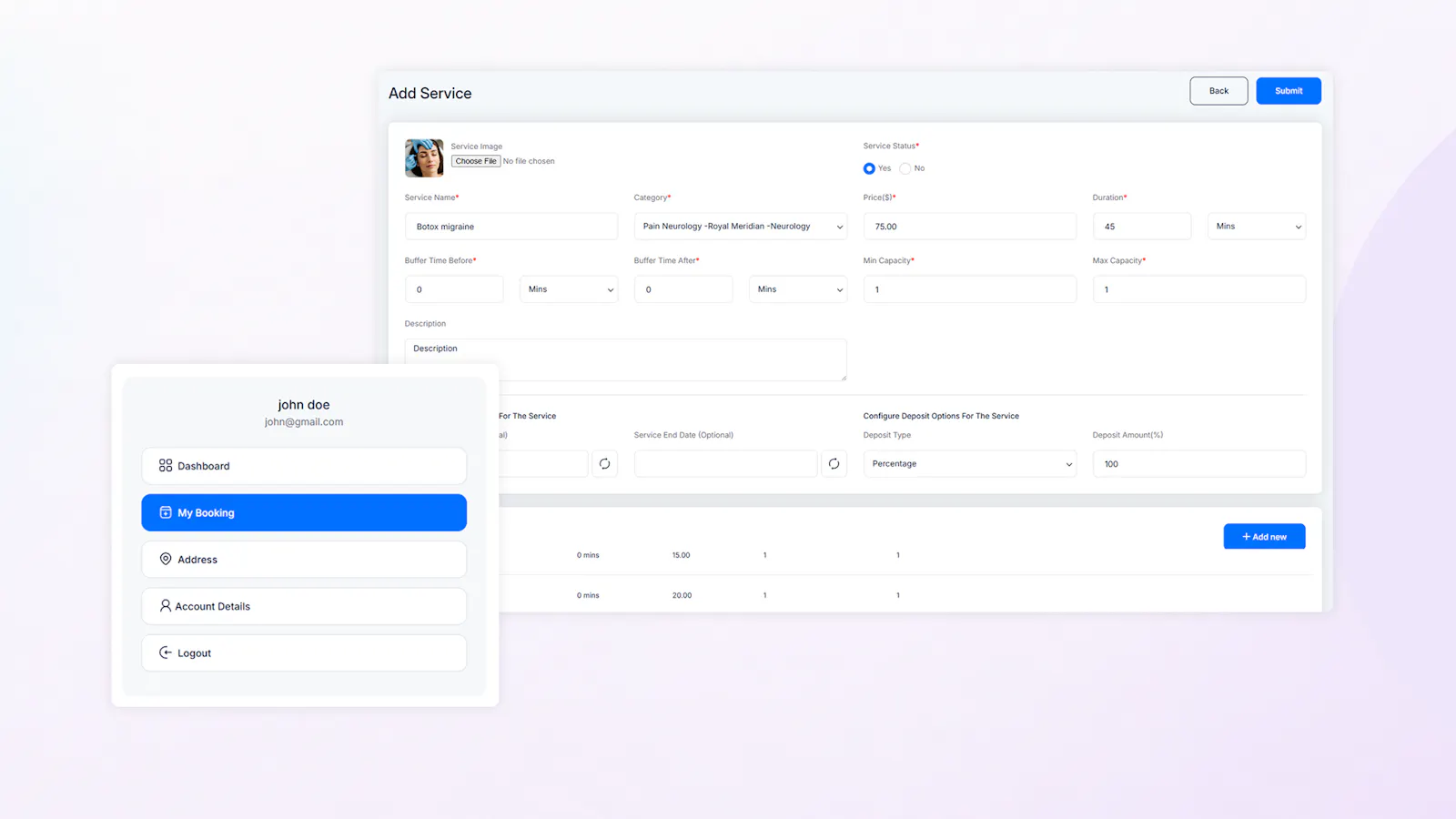Screen dimensions: 1456x819
Task: Click the 20.00 price cell
Action: 682,595
